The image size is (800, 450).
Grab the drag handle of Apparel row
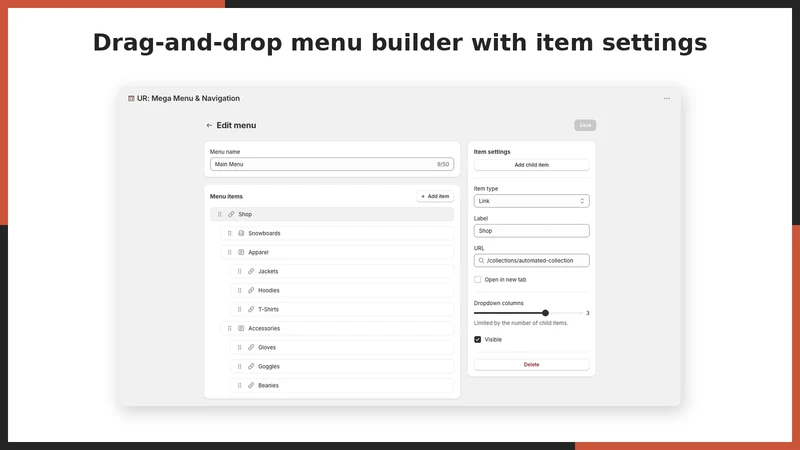[230, 252]
